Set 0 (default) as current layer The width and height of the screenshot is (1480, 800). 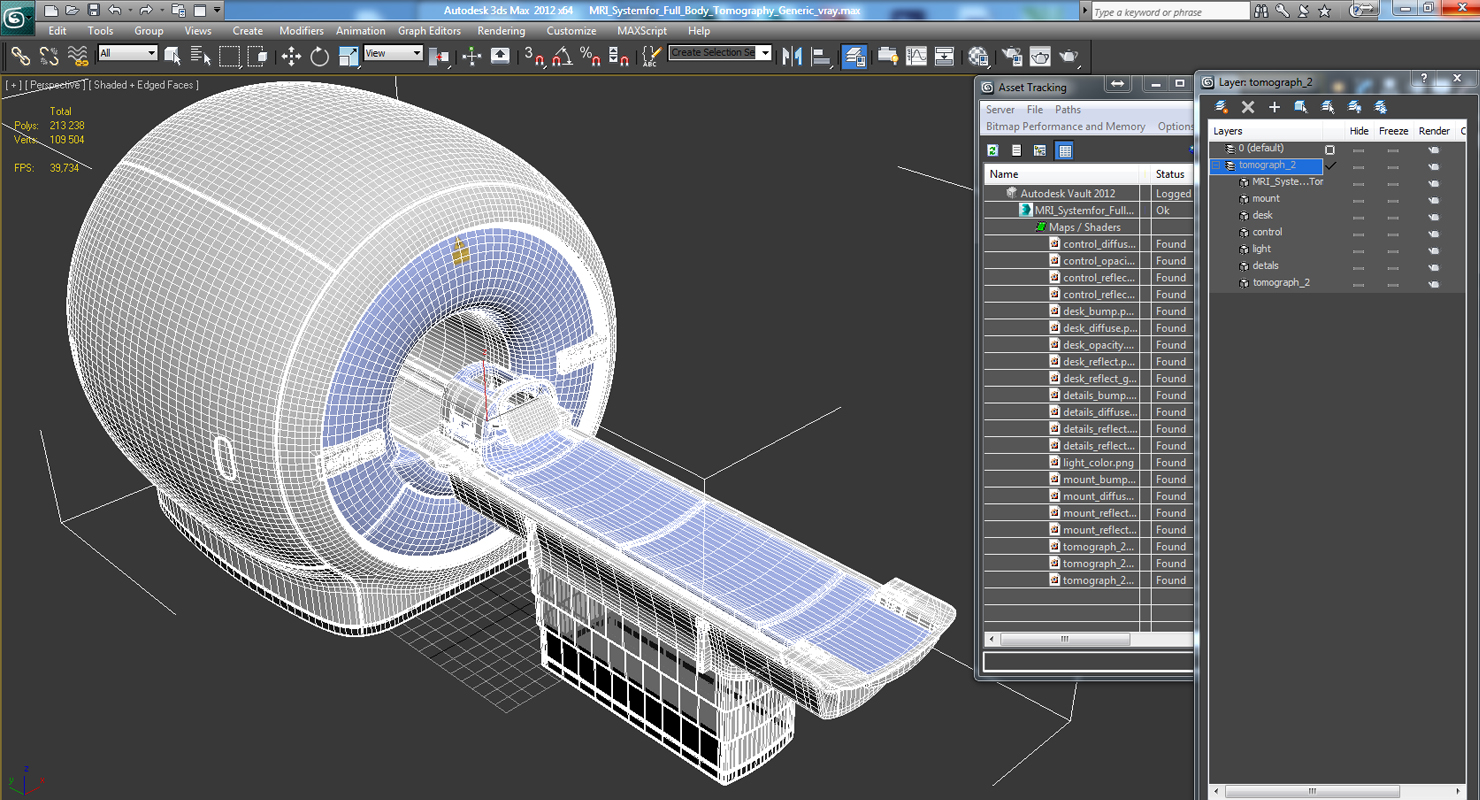pyautogui.click(x=1330, y=149)
